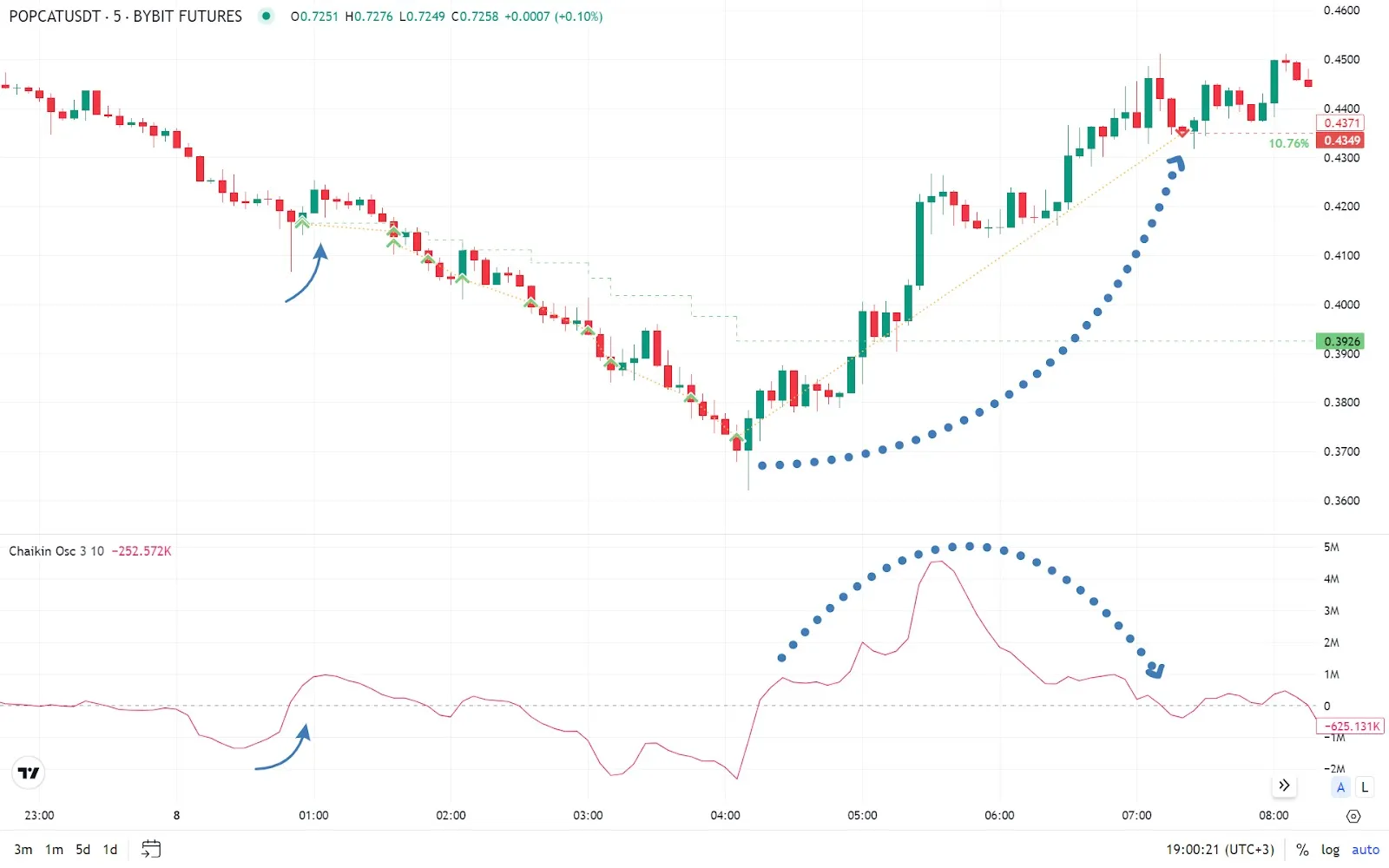
Task: Enable the L log scale button
Action: [x=1365, y=787]
